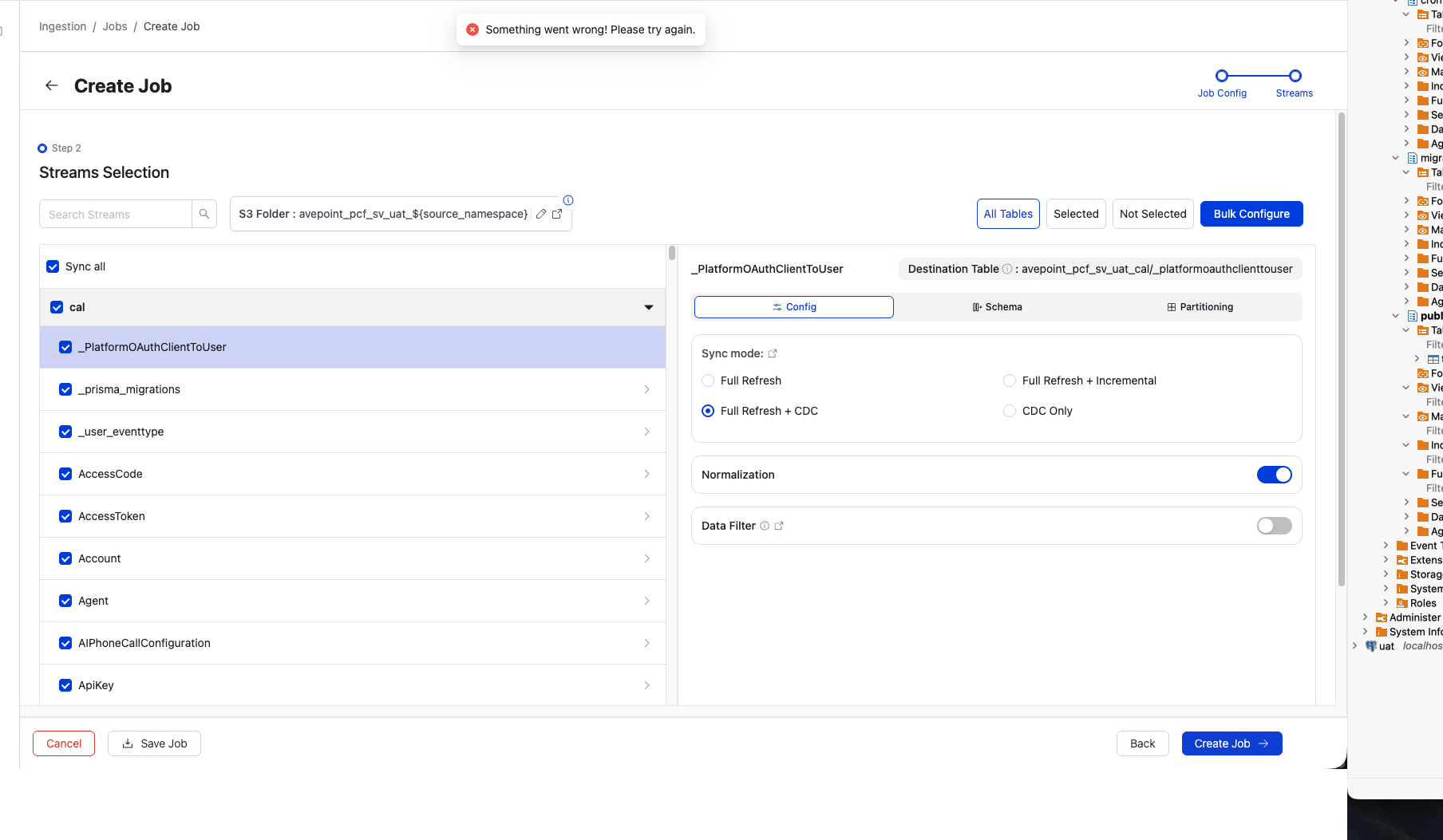
Task: Click the Job Config step circle
Action: (x=1222, y=76)
